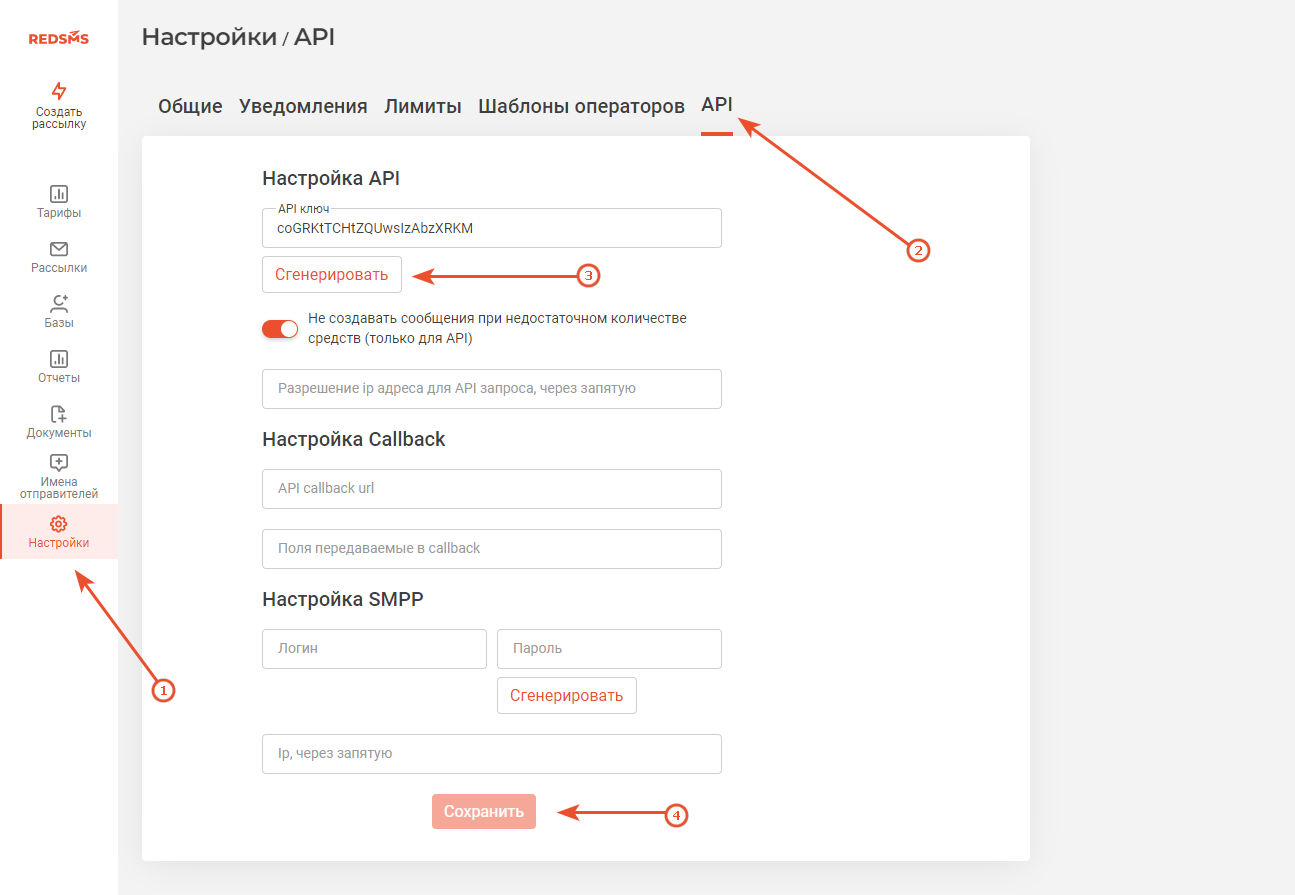
Task: Focus the SMPP Ip comma-separated field
Action: click(x=492, y=754)
